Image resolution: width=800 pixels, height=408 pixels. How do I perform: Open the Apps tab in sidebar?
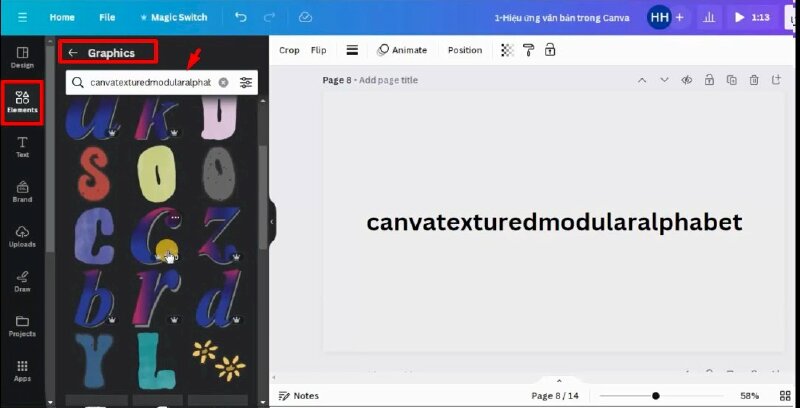[x=22, y=371]
